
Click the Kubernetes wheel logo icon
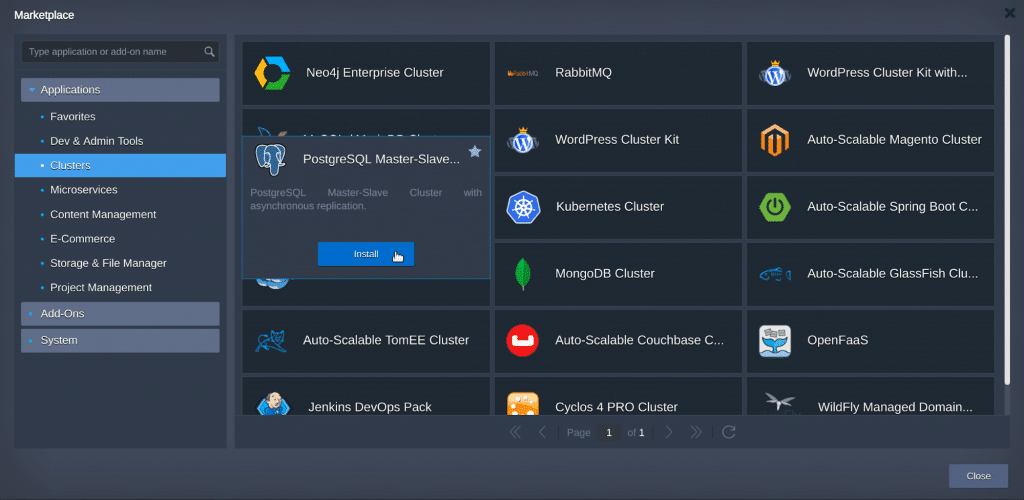click(523, 207)
